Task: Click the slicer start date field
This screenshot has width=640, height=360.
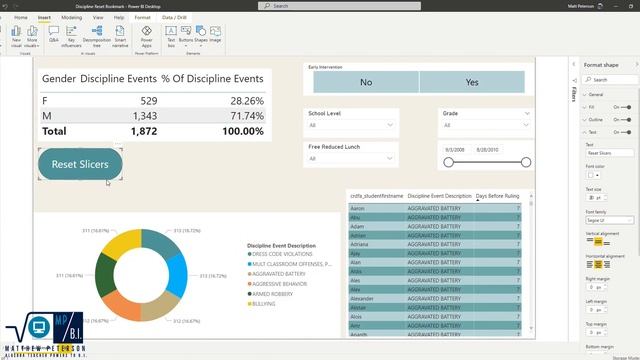Action: click(x=455, y=150)
